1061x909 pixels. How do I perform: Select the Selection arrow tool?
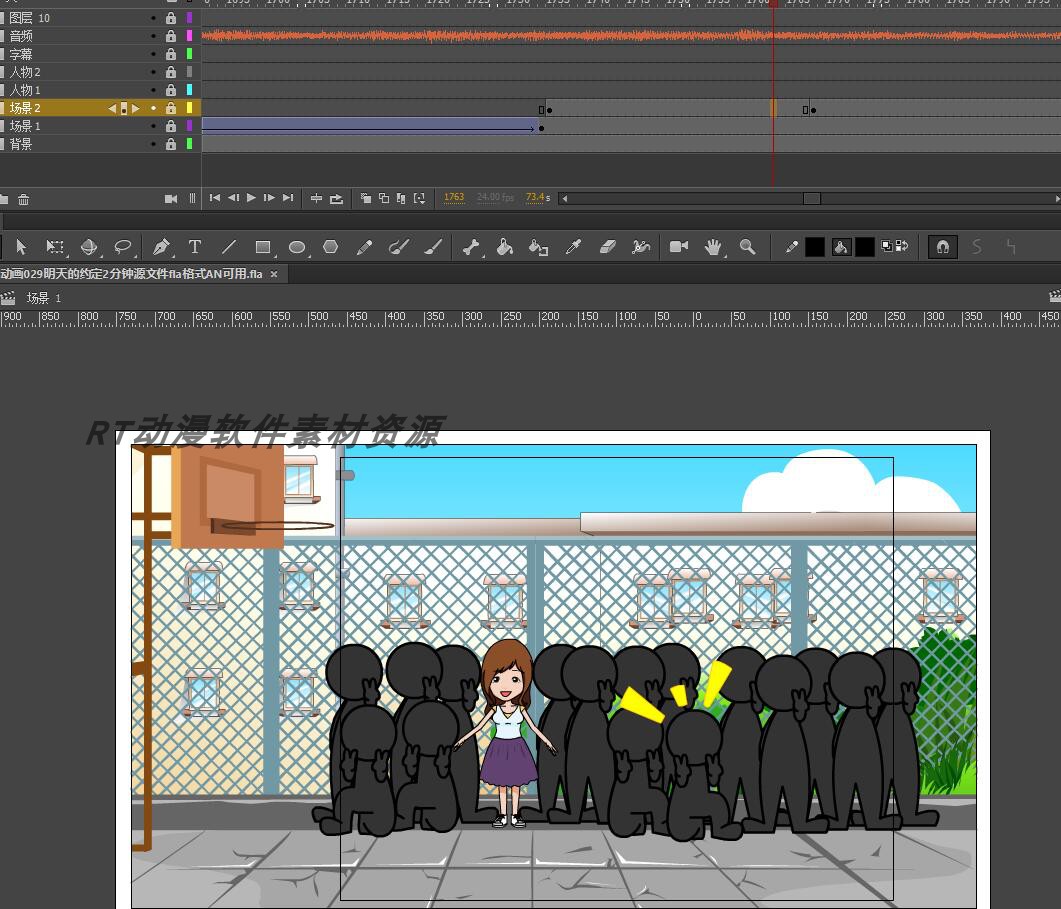21,247
